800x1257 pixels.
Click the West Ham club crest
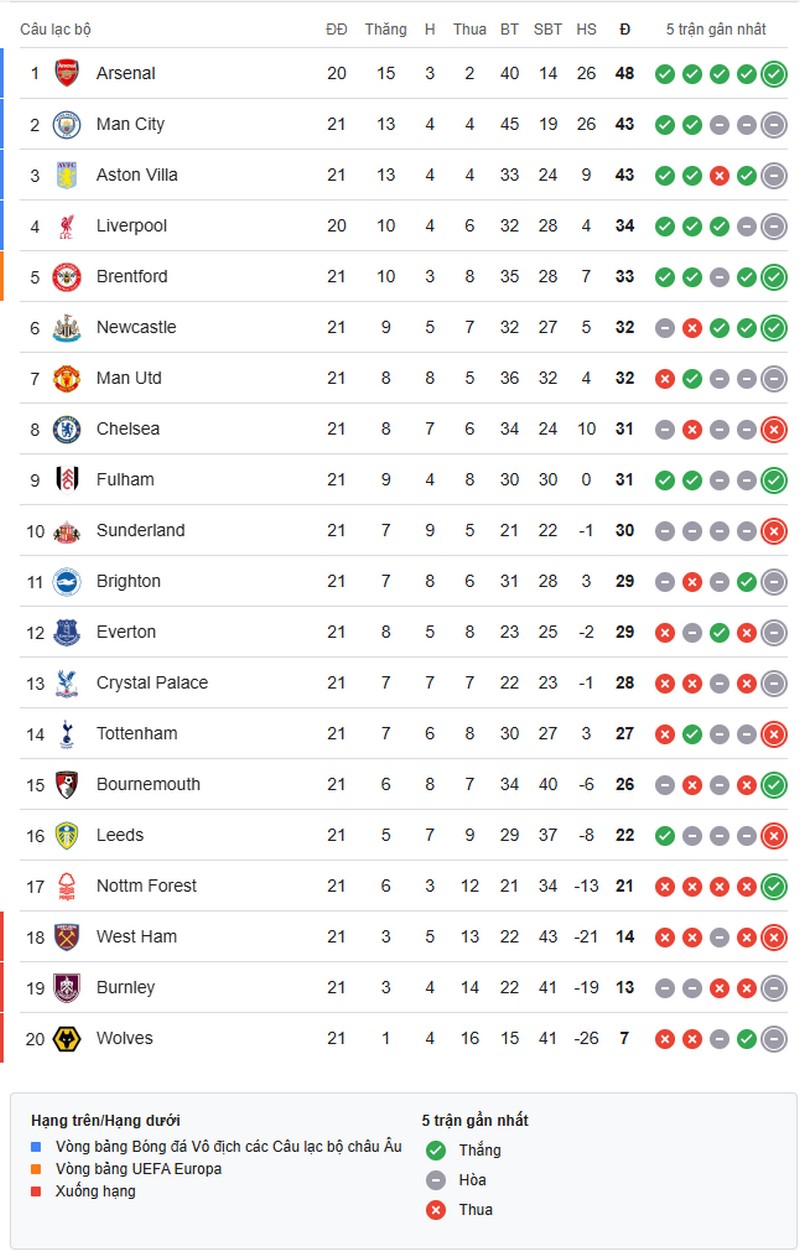pos(66,937)
